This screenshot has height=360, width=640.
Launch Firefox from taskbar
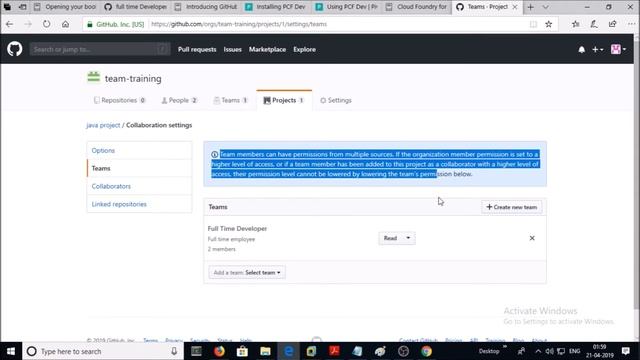pyautogui.click(x=219, y=351)
